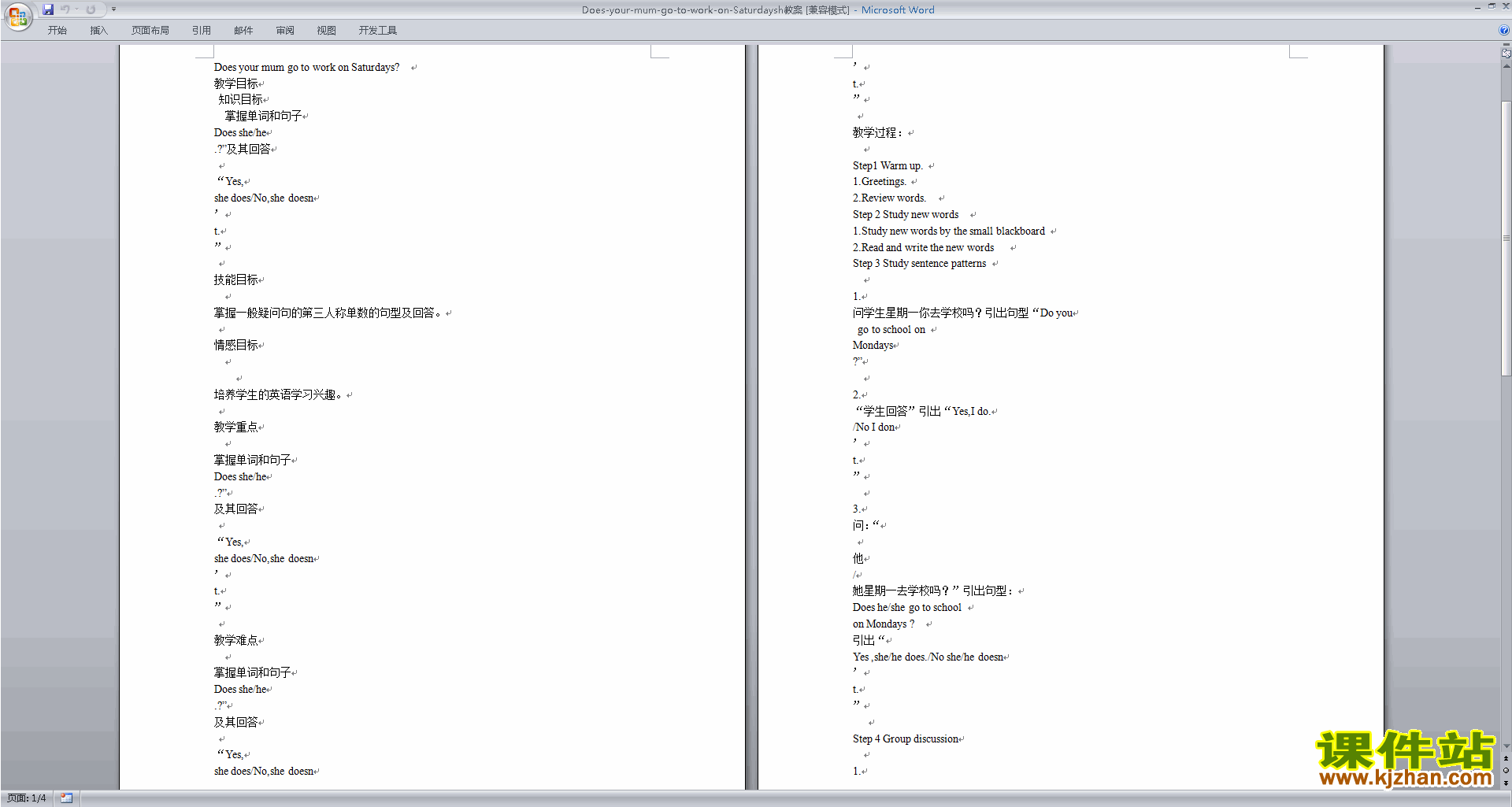The image size is (1512, 807).
Task: Switch to the 页面布局 tab
Action: (150, 31)
